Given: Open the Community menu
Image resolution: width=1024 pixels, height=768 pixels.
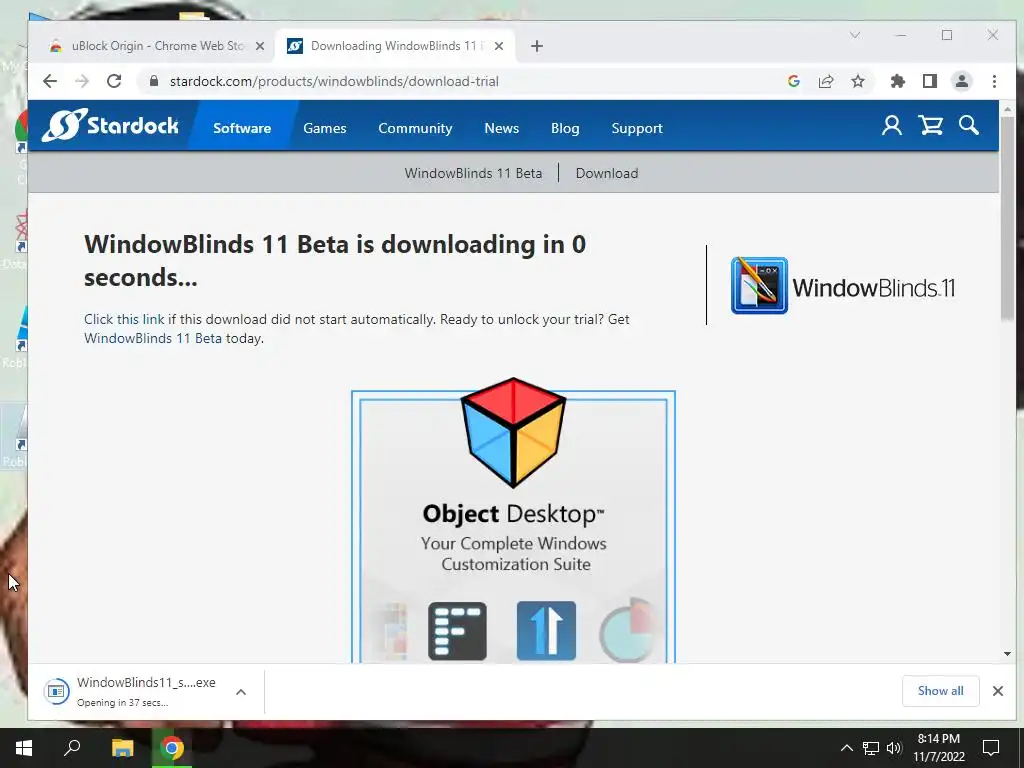Looking at the screenshot, I should click(415, 128).
